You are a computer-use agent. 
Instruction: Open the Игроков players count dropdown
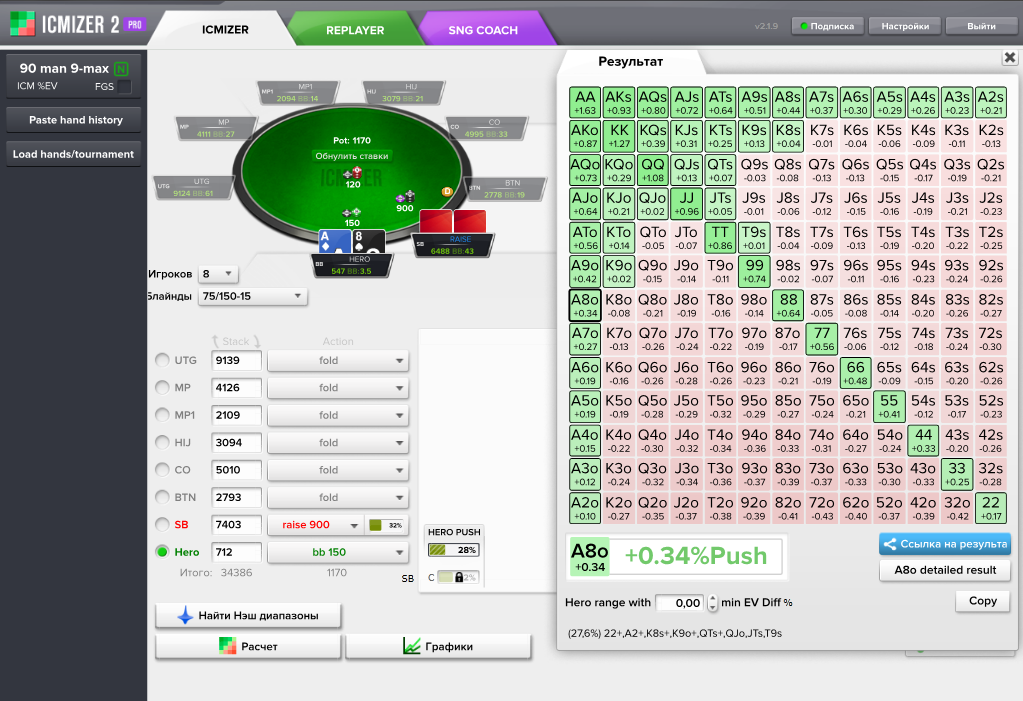pyautogui.click(x=218, y=274)
